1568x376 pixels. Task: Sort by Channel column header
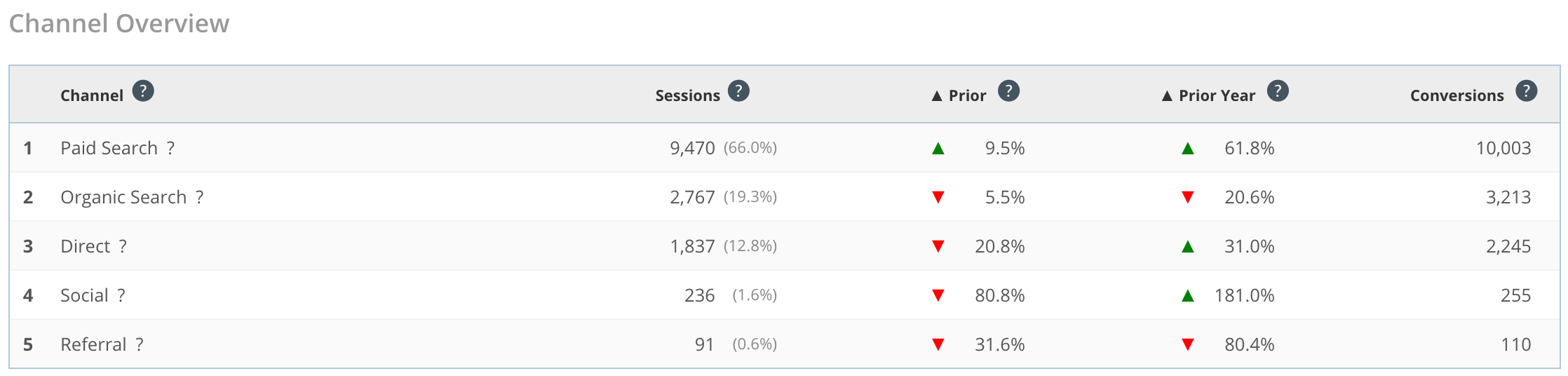(92, 95)
